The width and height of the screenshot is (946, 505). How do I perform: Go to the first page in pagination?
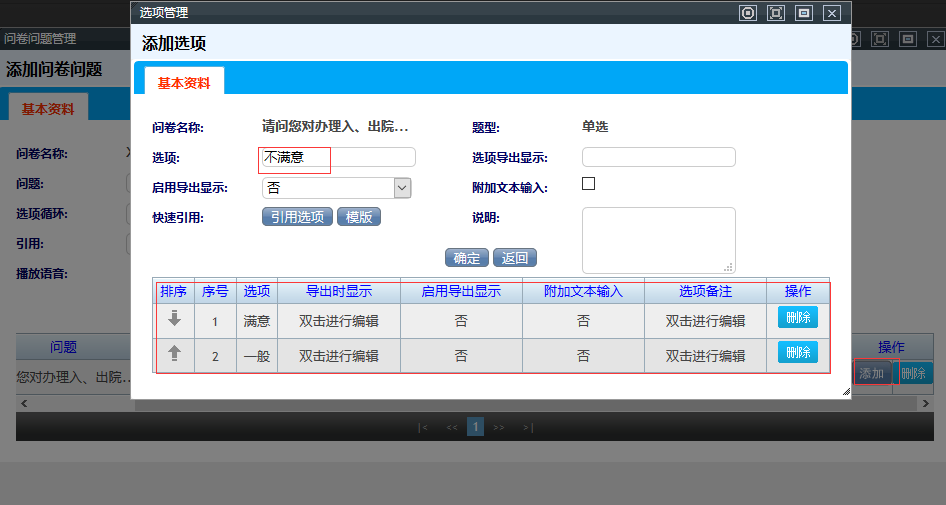pos(424,427)
